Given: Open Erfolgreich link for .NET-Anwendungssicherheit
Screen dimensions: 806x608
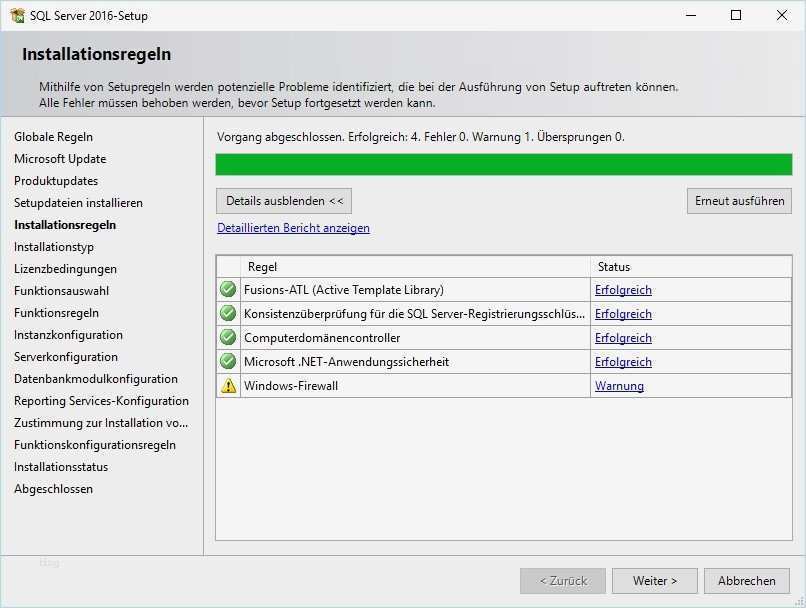Looking at the screenshot, I should click(623, 362).
